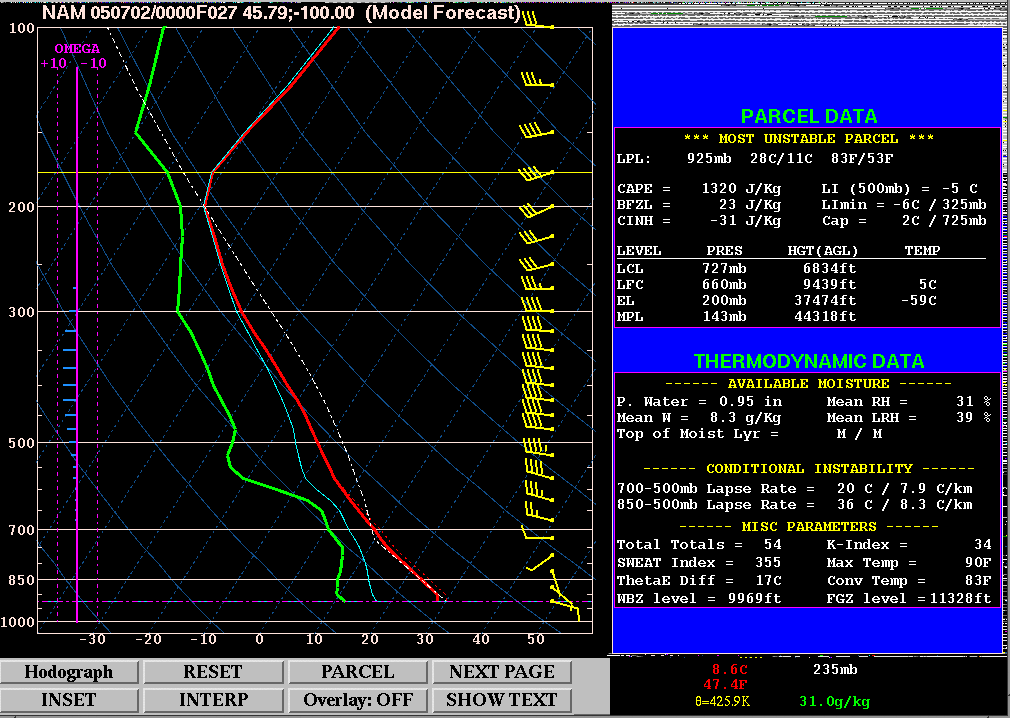The height and width of the screenshot is (718, 1010).
Task: Click the 500 pressure level label
Action: tap(22, 443)
